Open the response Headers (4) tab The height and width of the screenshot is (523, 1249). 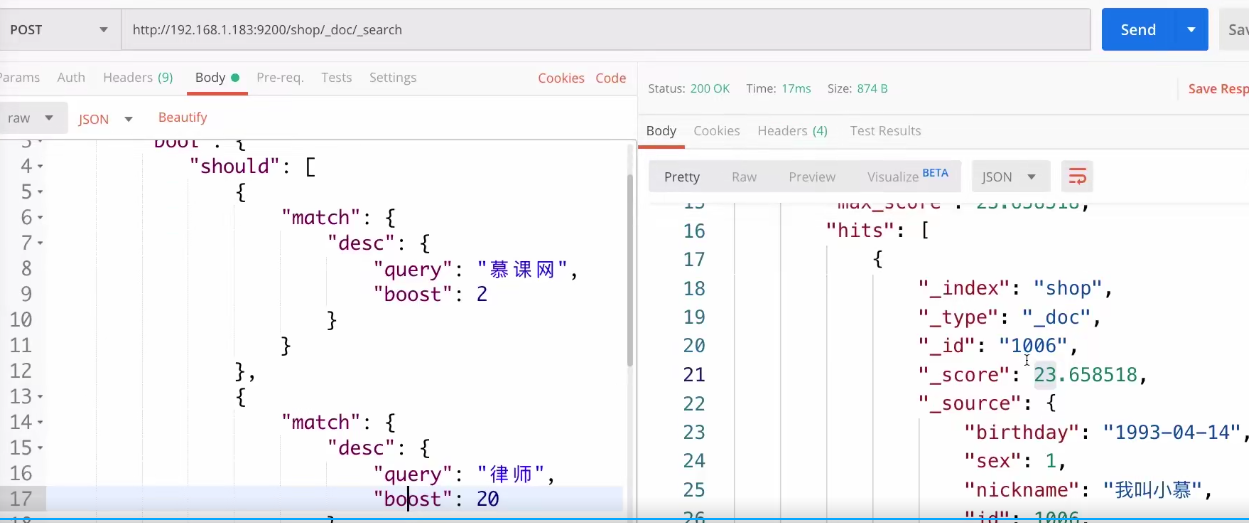click(x=793, y=131)
